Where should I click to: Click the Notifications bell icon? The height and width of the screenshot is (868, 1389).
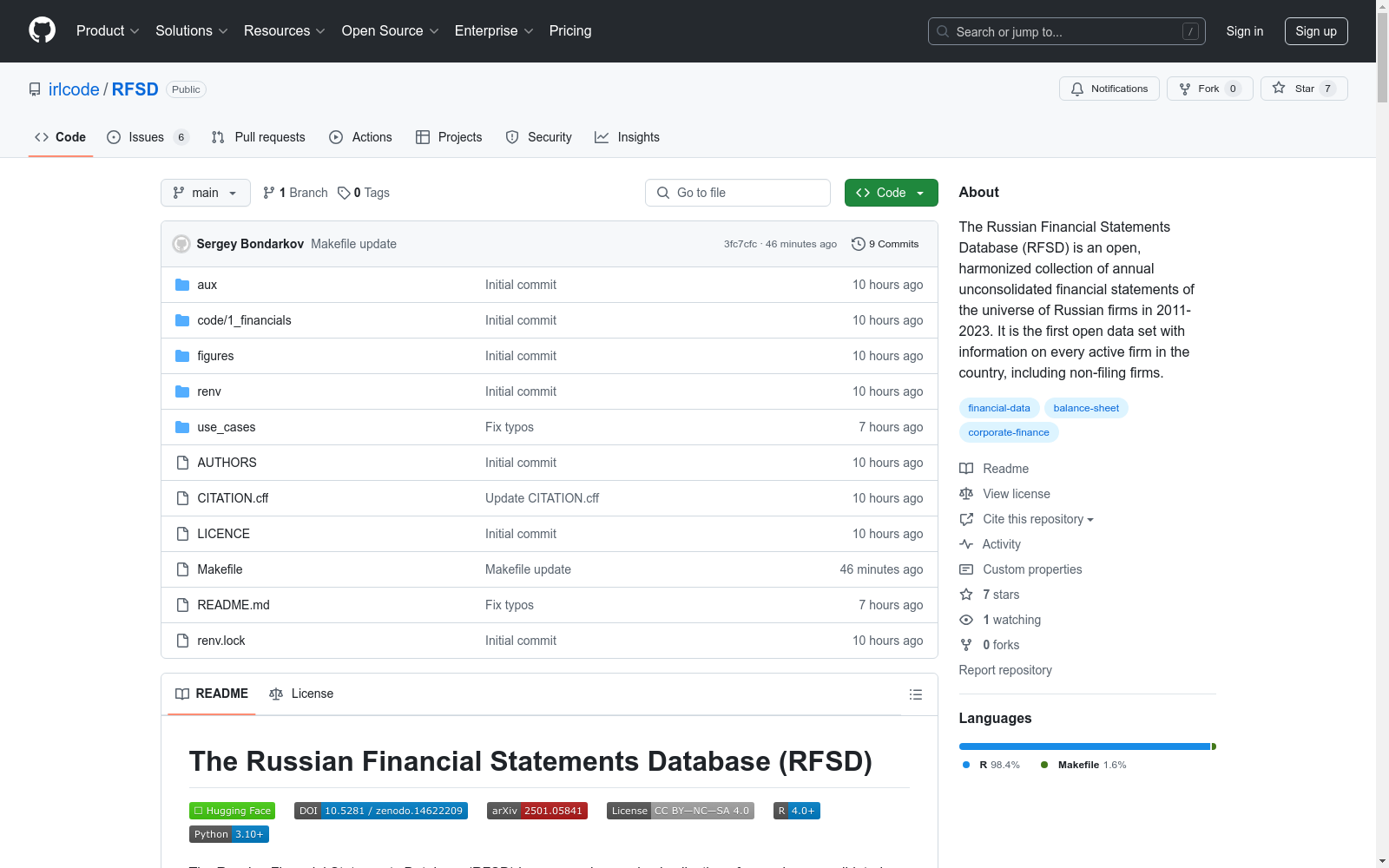coord(1077,89)
